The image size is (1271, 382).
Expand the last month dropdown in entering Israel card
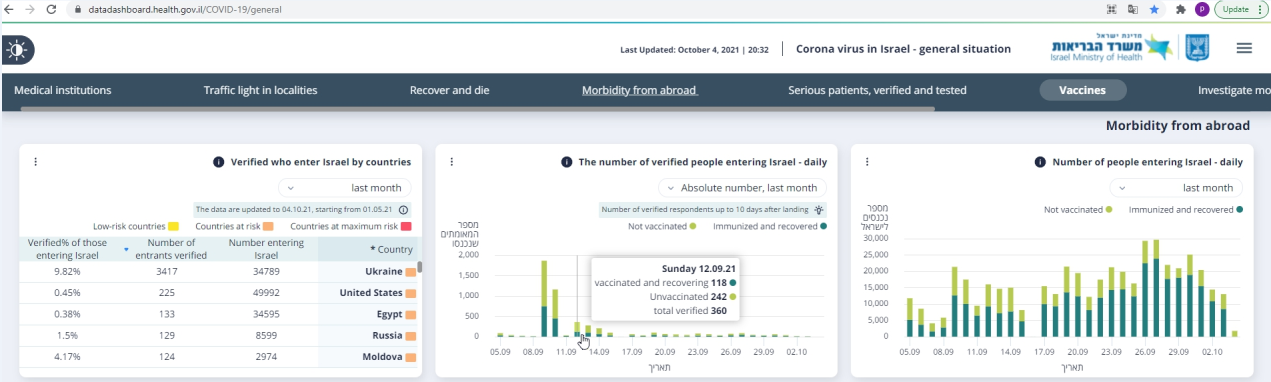pyautogui.click(x=1176, y=188)
